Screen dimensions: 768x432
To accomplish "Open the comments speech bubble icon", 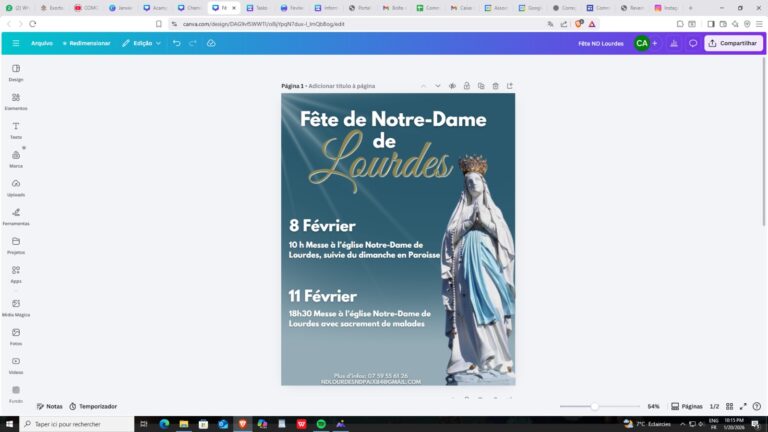I will pos(693,43).
